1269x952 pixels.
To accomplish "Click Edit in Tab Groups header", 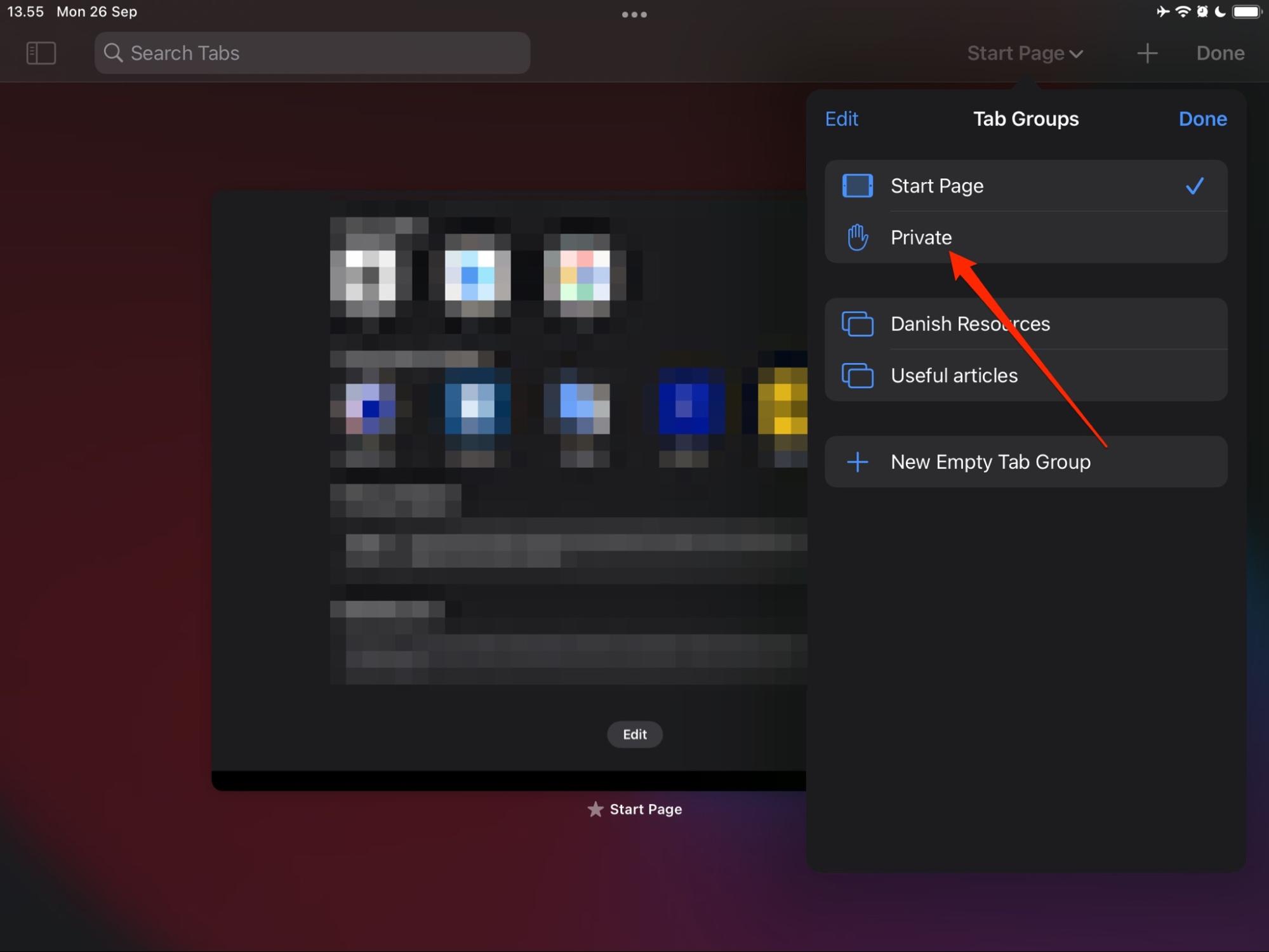I will [841, 118].
